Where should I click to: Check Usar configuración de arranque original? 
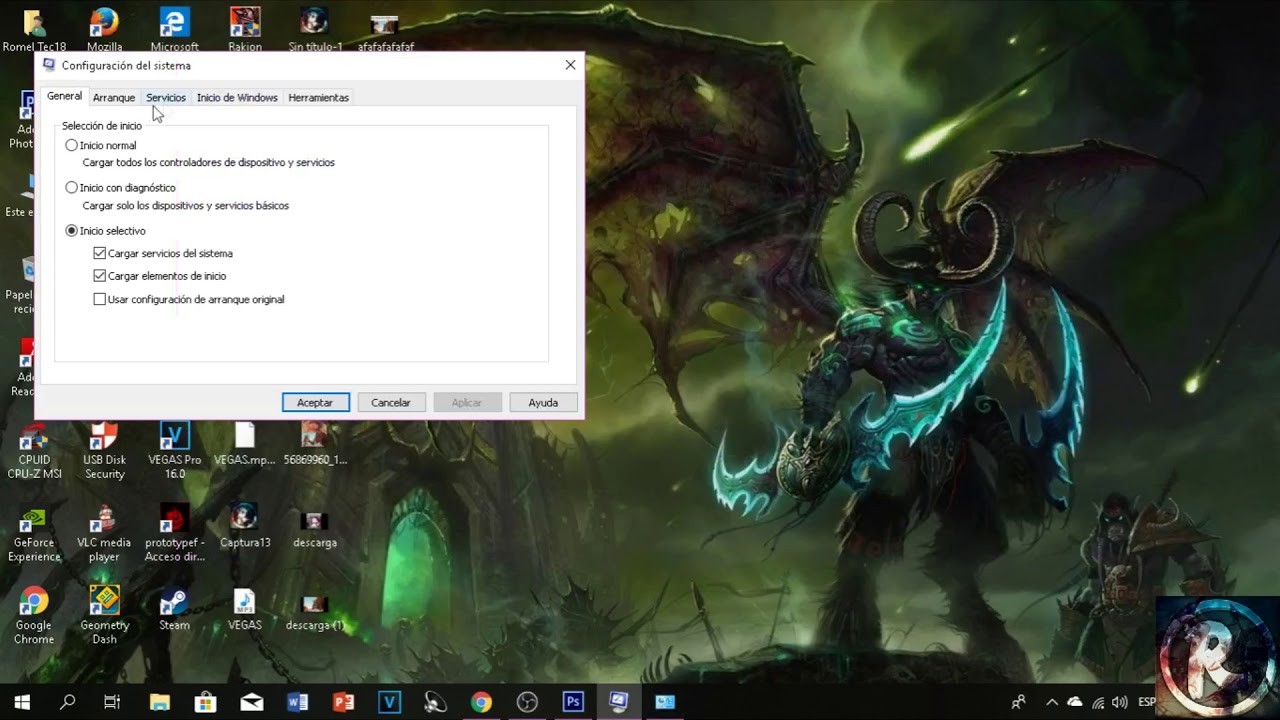coord(100,299)
